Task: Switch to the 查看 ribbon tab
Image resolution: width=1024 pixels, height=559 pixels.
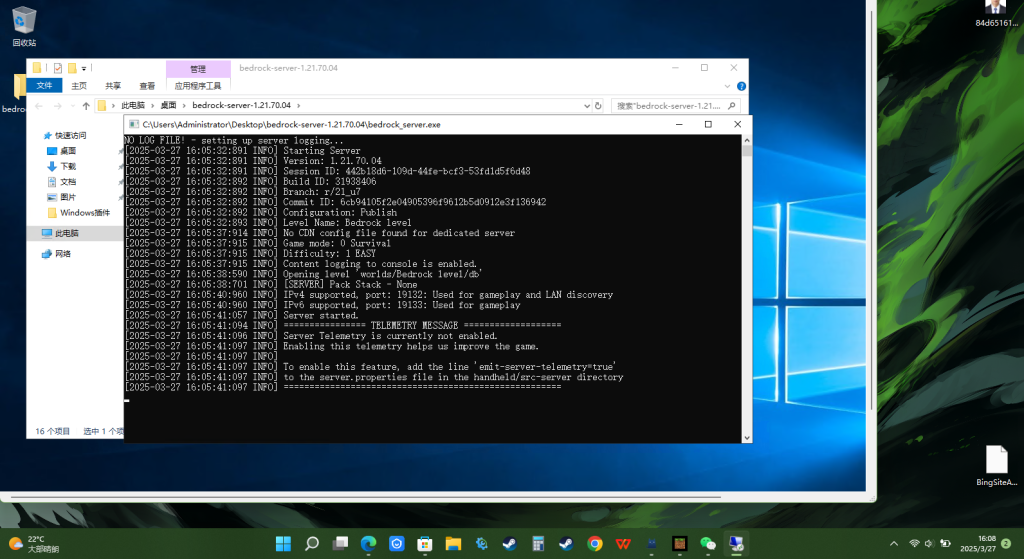Action: point(147,86)
